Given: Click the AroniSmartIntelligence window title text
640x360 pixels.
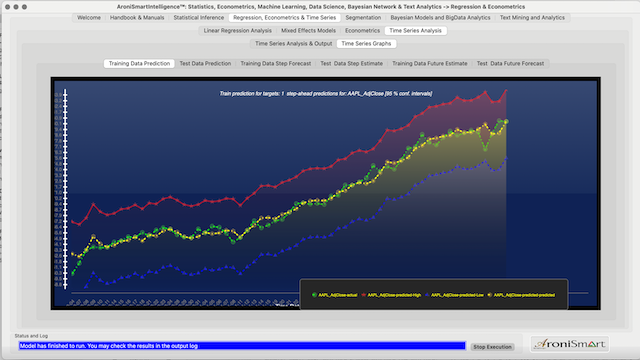Looking at the screenshot, I should [x=321, y=7].
